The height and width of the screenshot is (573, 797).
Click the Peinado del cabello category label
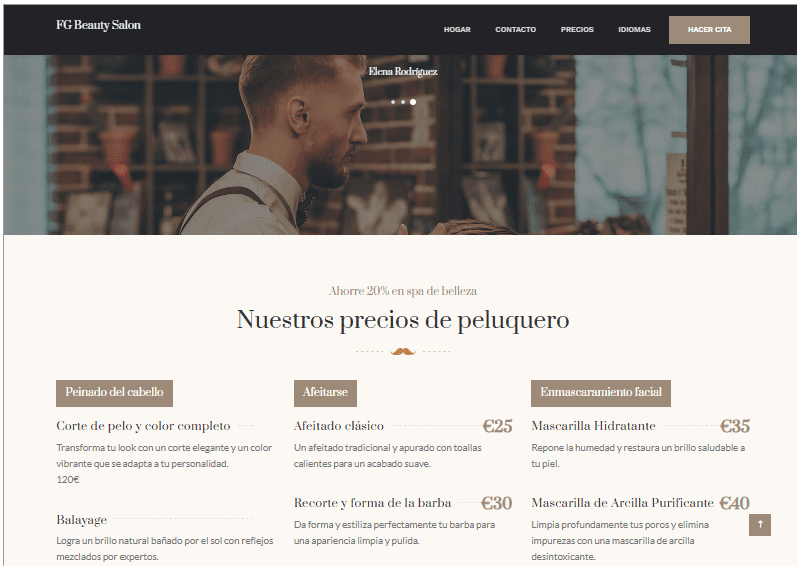[x=114, y=393]
